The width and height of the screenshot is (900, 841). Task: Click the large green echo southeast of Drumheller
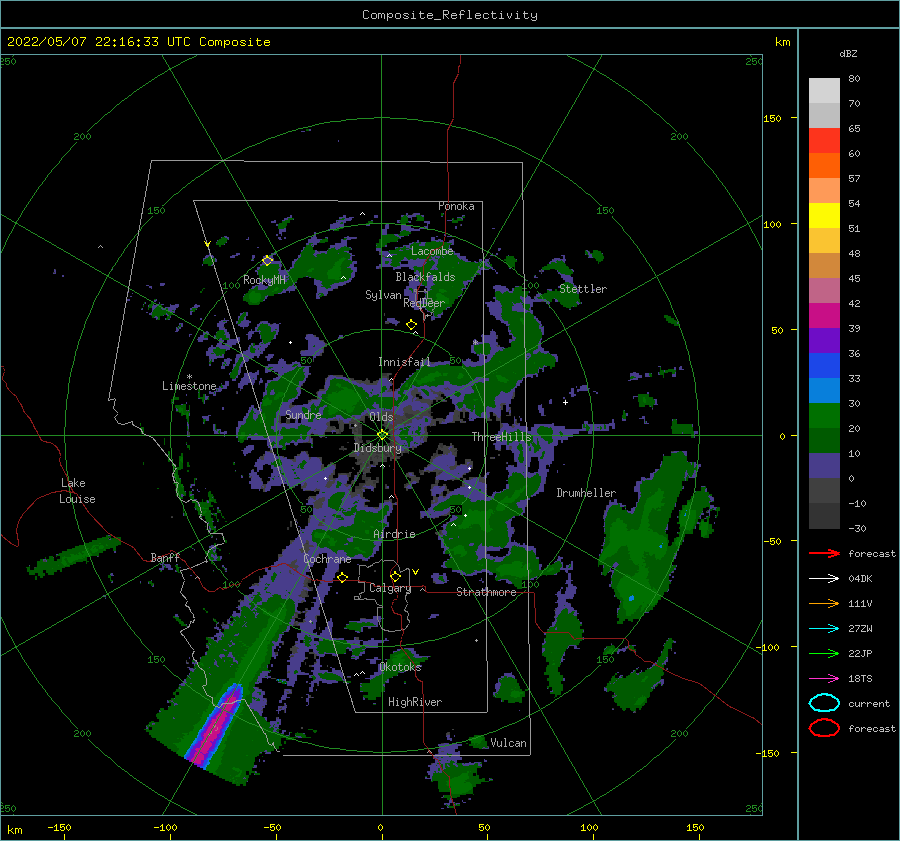coord(649,537)
